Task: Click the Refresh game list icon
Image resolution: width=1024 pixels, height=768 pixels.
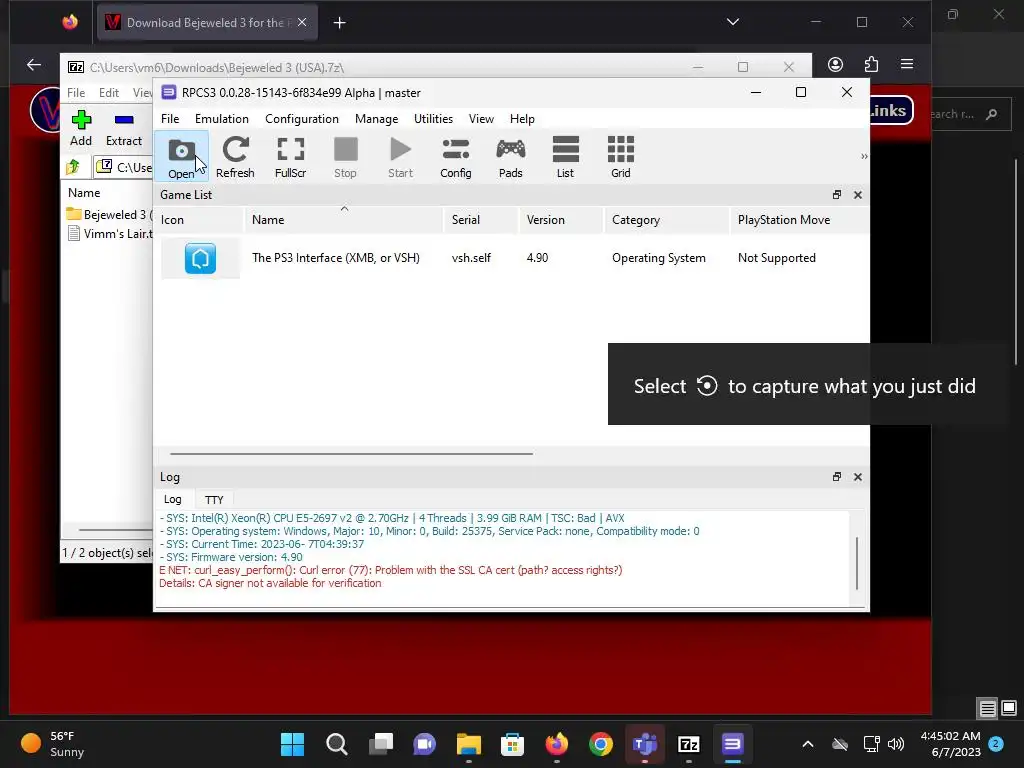Action: click(x=235, y=157)
